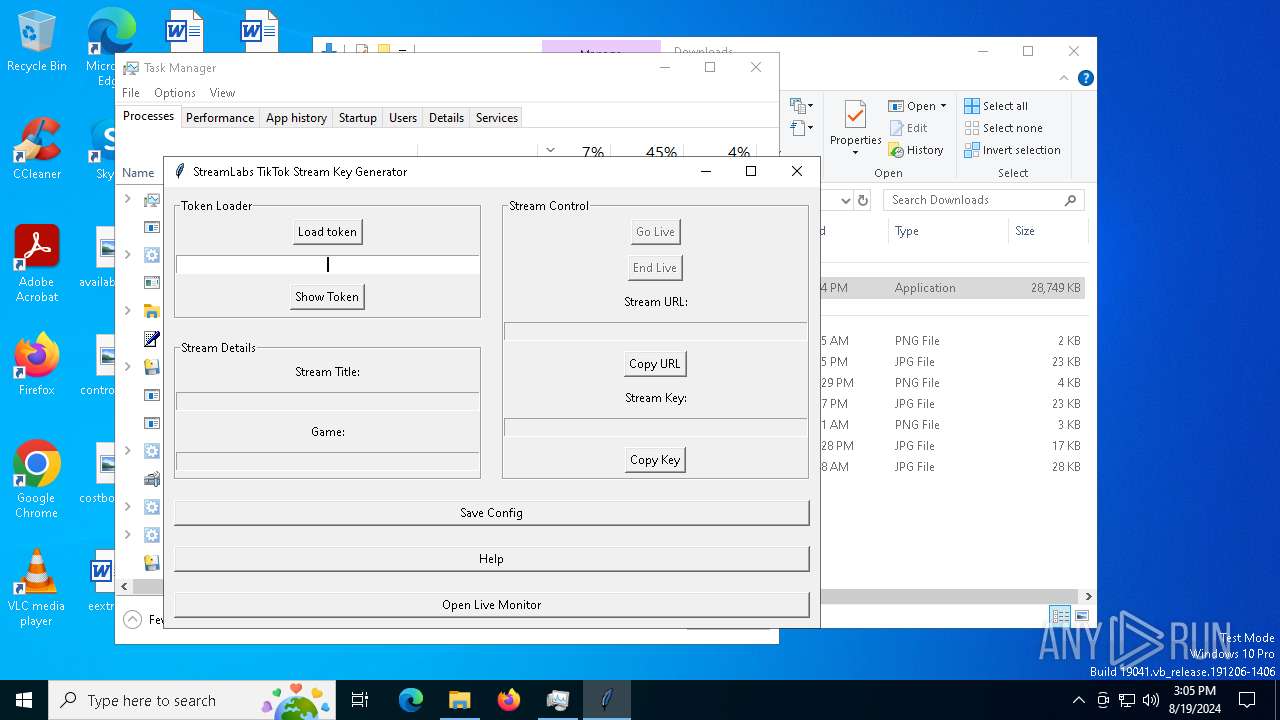Click the volume icon in system tray

coord(1151,700)
